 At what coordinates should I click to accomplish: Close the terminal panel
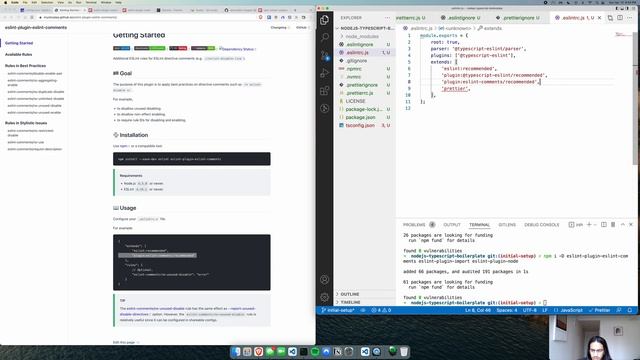coord(631,224)
